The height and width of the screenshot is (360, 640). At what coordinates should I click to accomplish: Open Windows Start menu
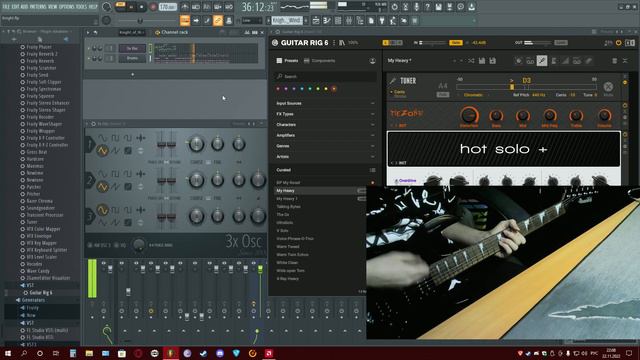click(8, 353)
